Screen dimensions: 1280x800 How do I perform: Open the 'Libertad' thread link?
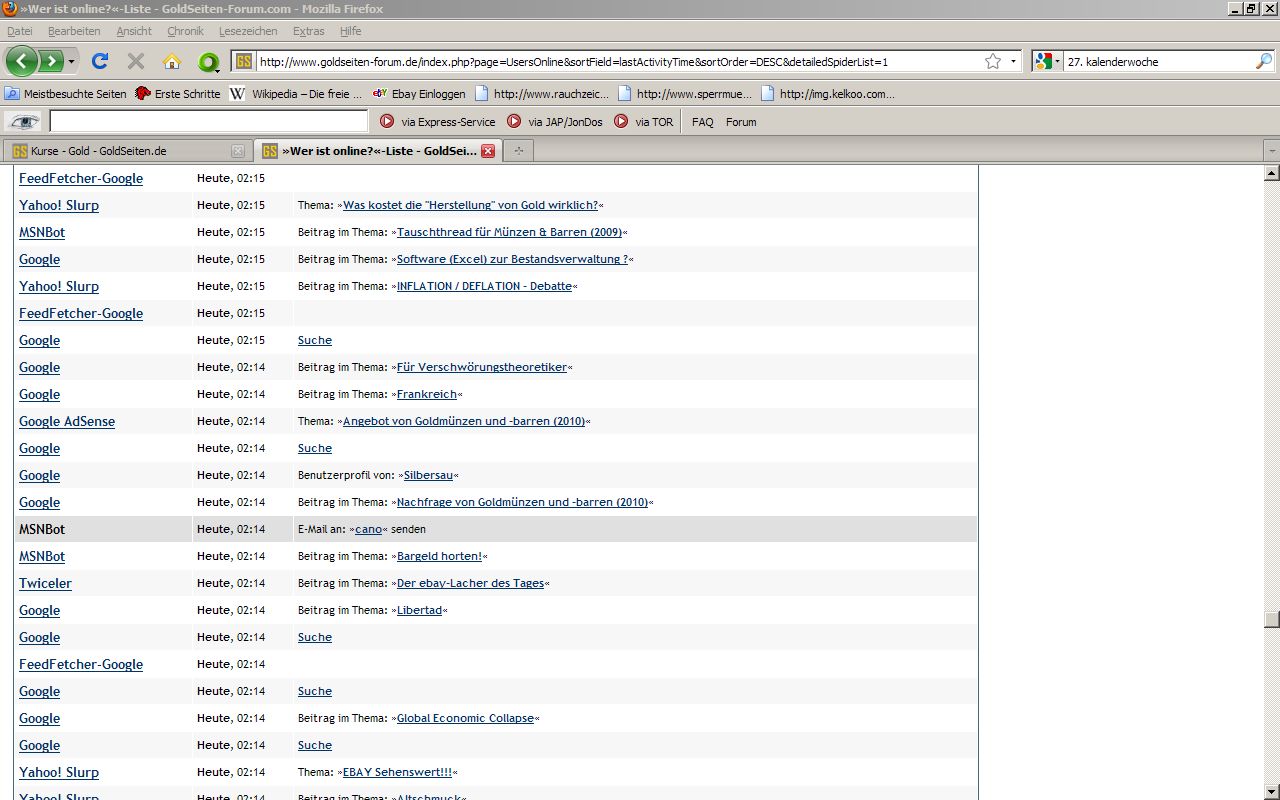click(419, 610)
